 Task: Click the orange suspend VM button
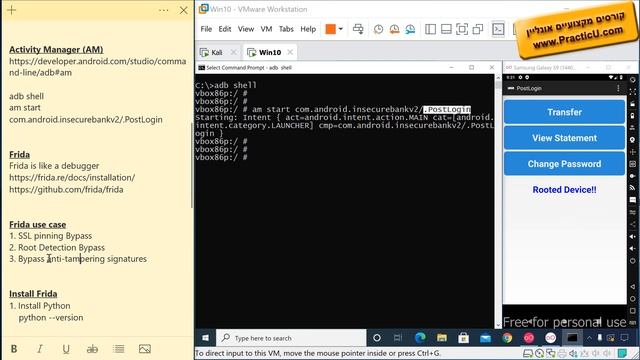(x=330, y=29)
